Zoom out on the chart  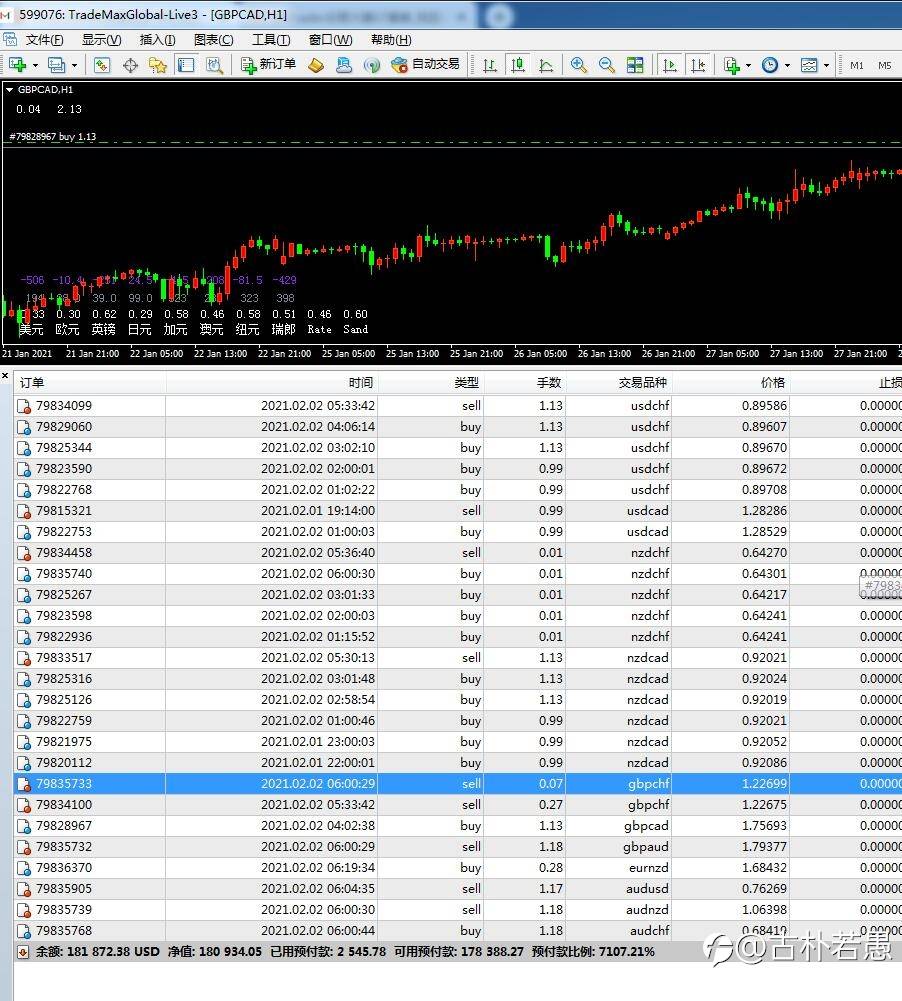(x=607, y=65)
